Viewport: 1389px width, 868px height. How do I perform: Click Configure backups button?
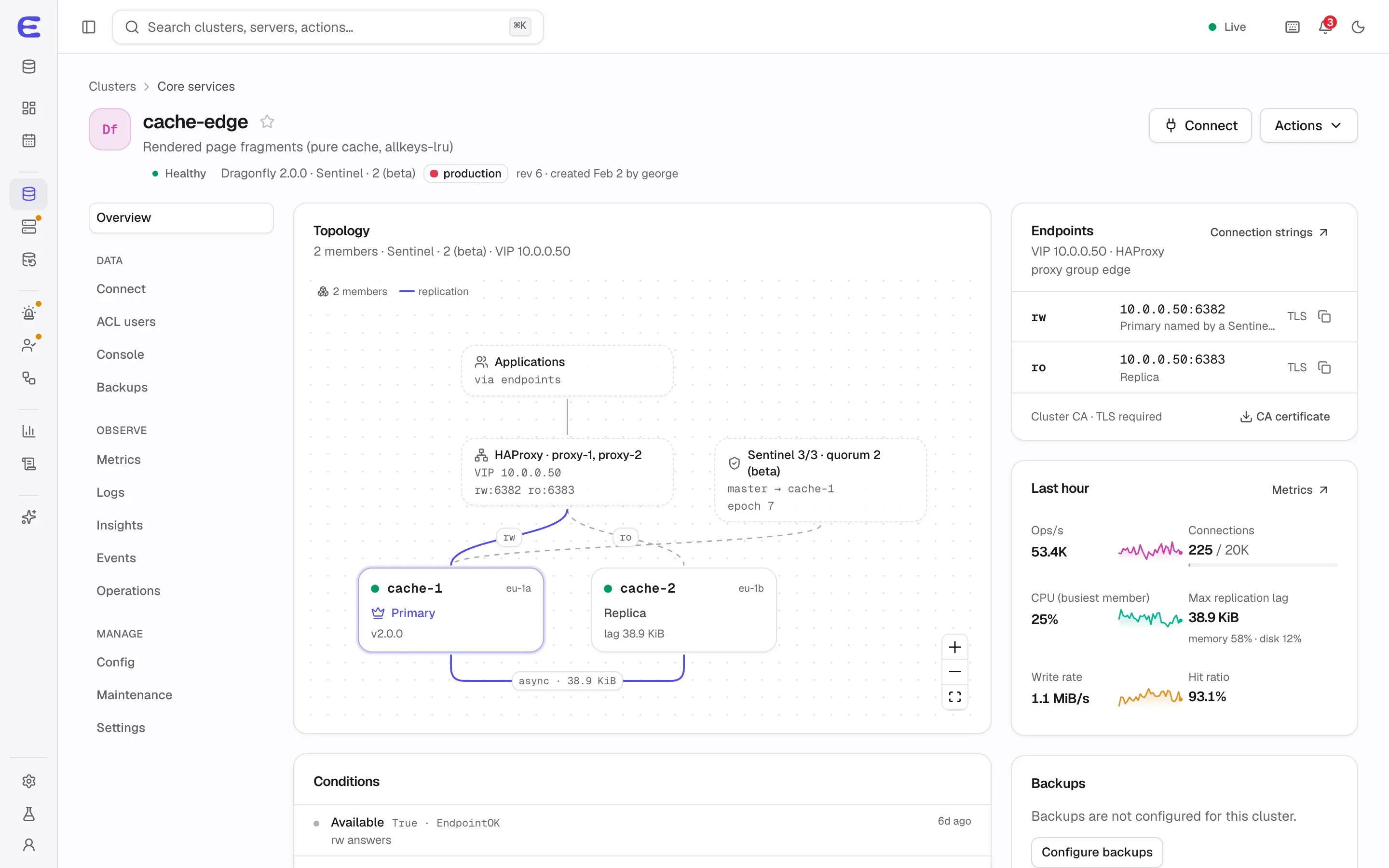pos(1096,852)
